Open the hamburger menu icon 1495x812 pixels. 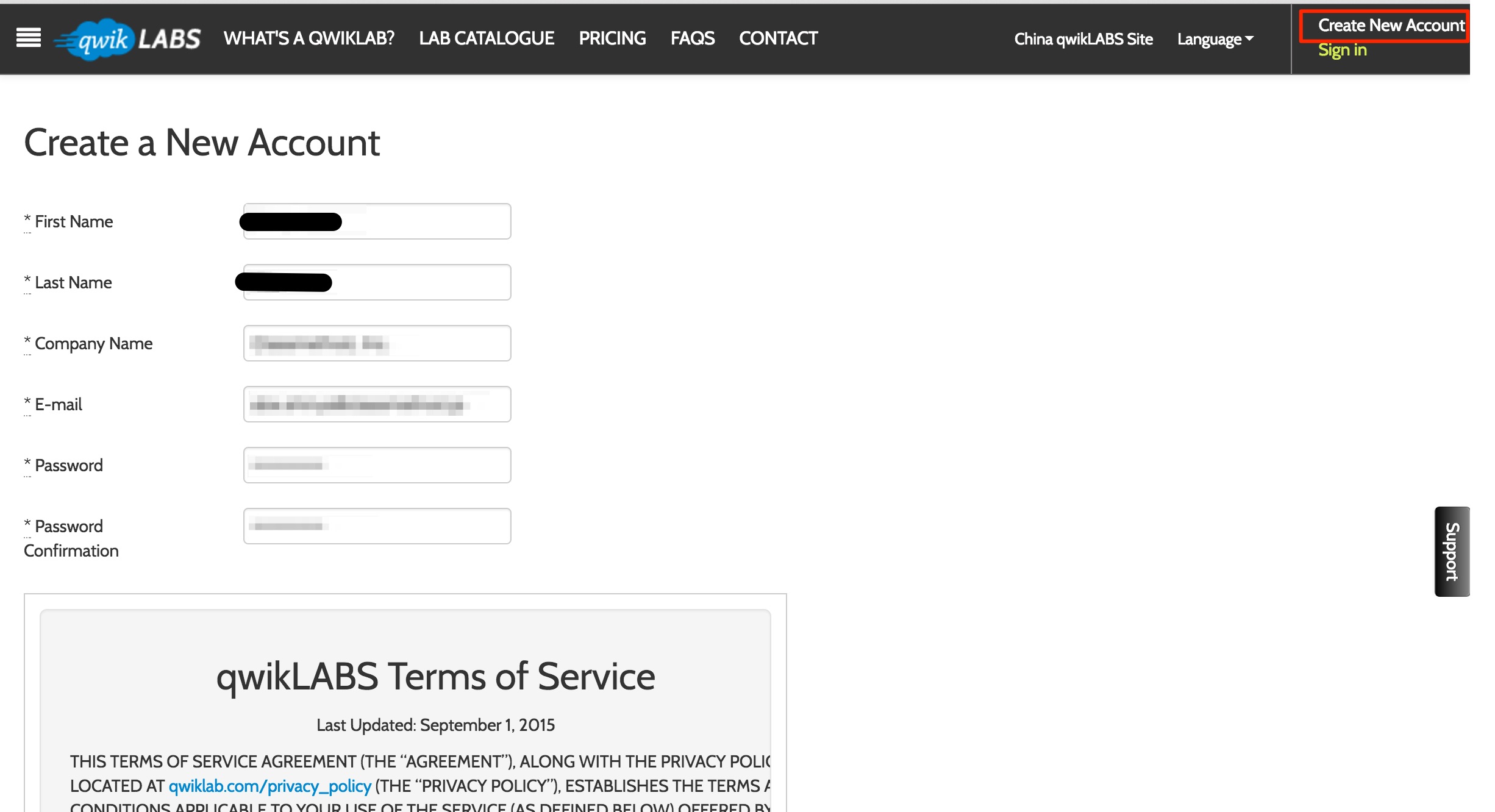pyautogui.click(x=29, y=38)
